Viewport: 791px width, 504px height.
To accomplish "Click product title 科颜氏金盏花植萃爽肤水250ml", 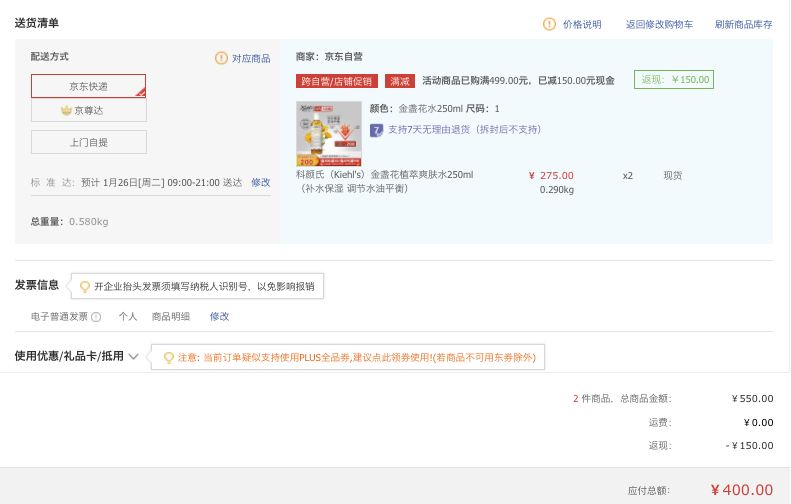I will (385, 182).
